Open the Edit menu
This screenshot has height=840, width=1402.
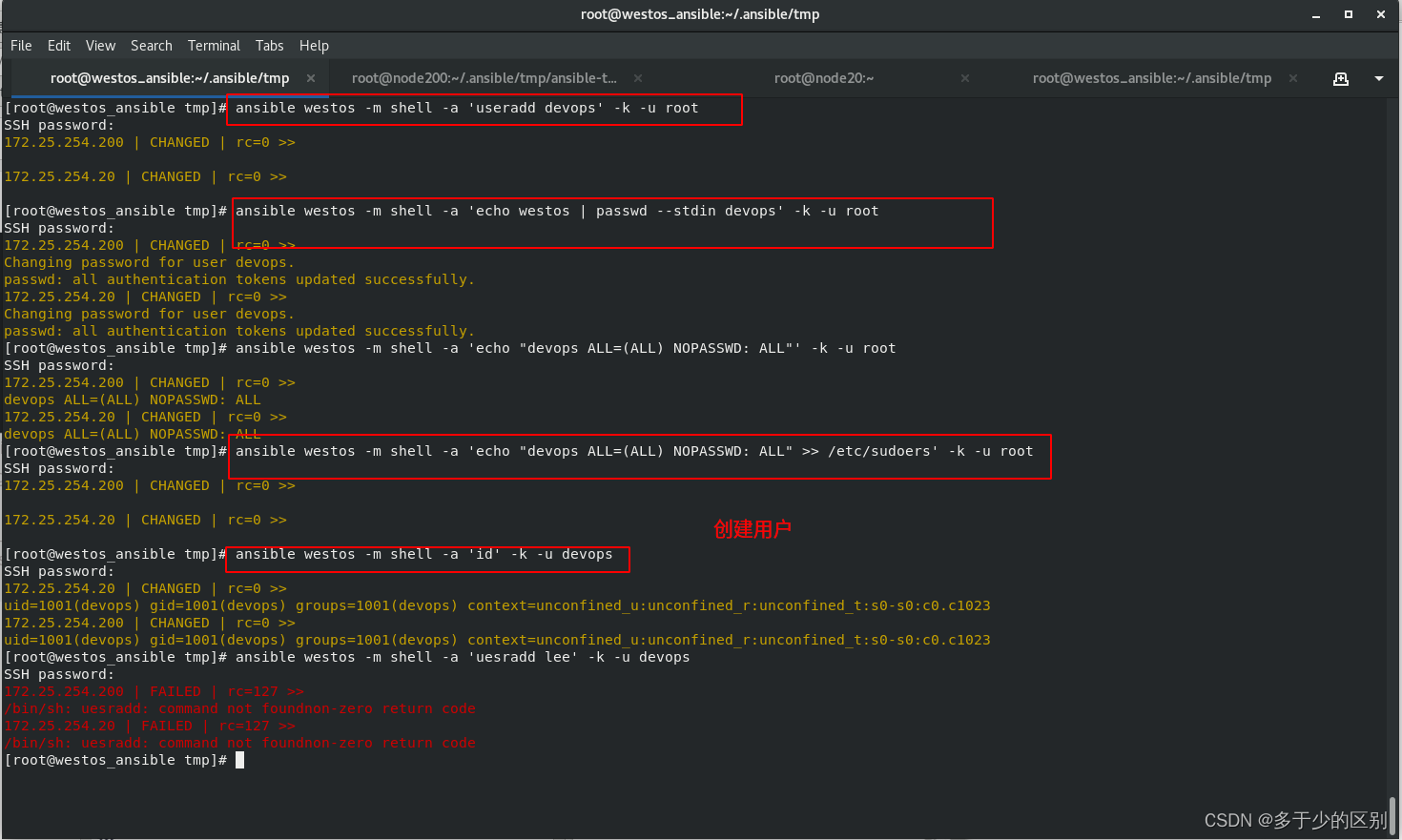point(59,46)
